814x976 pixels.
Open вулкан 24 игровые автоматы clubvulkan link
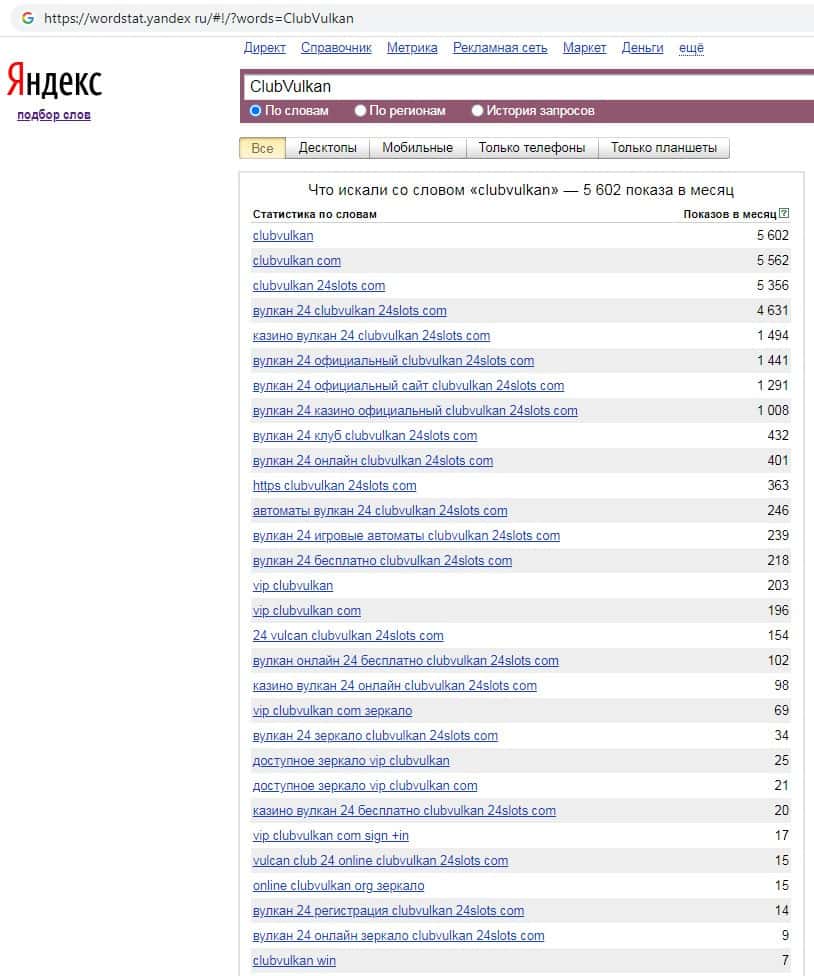coord(406,535)
